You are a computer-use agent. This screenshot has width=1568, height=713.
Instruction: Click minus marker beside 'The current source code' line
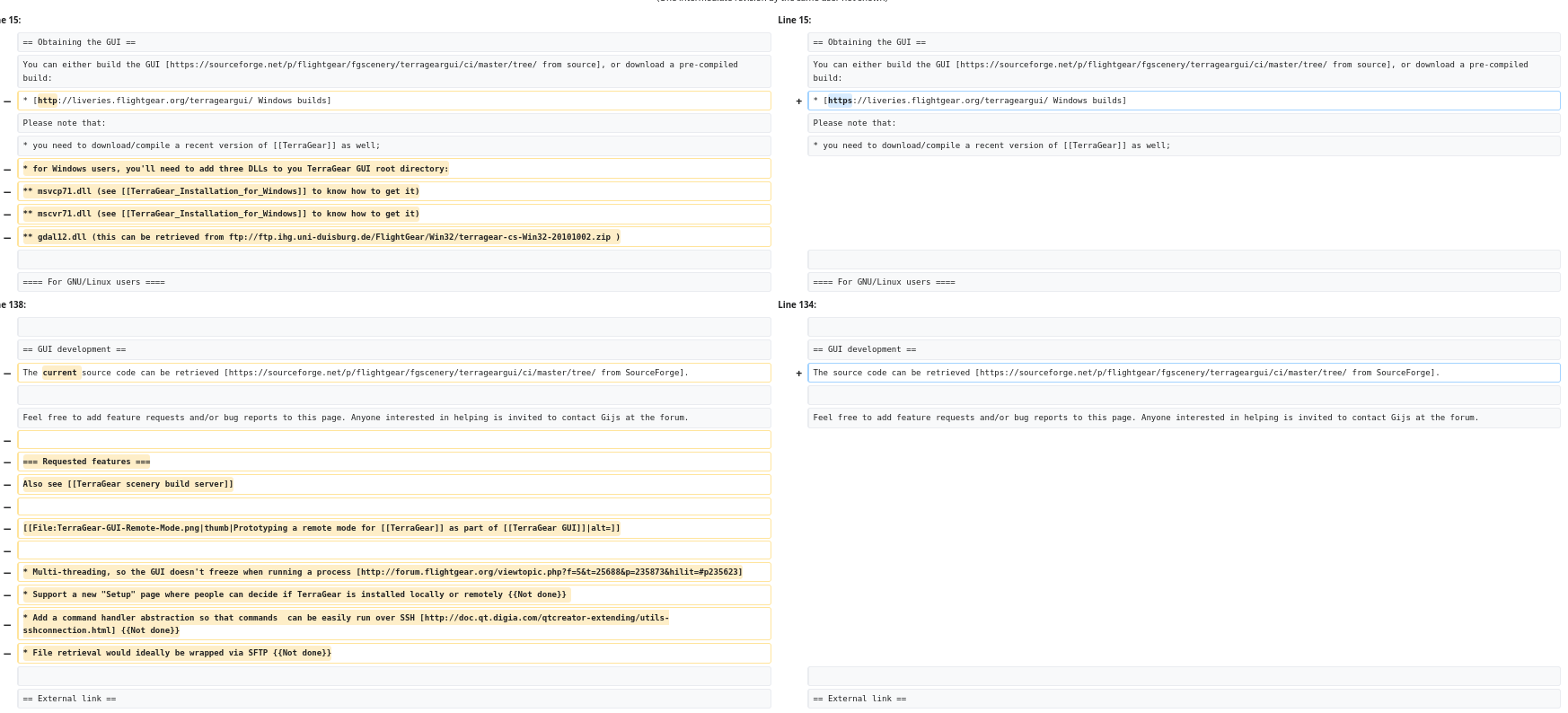pyautogui.click(x=7, y=374)
